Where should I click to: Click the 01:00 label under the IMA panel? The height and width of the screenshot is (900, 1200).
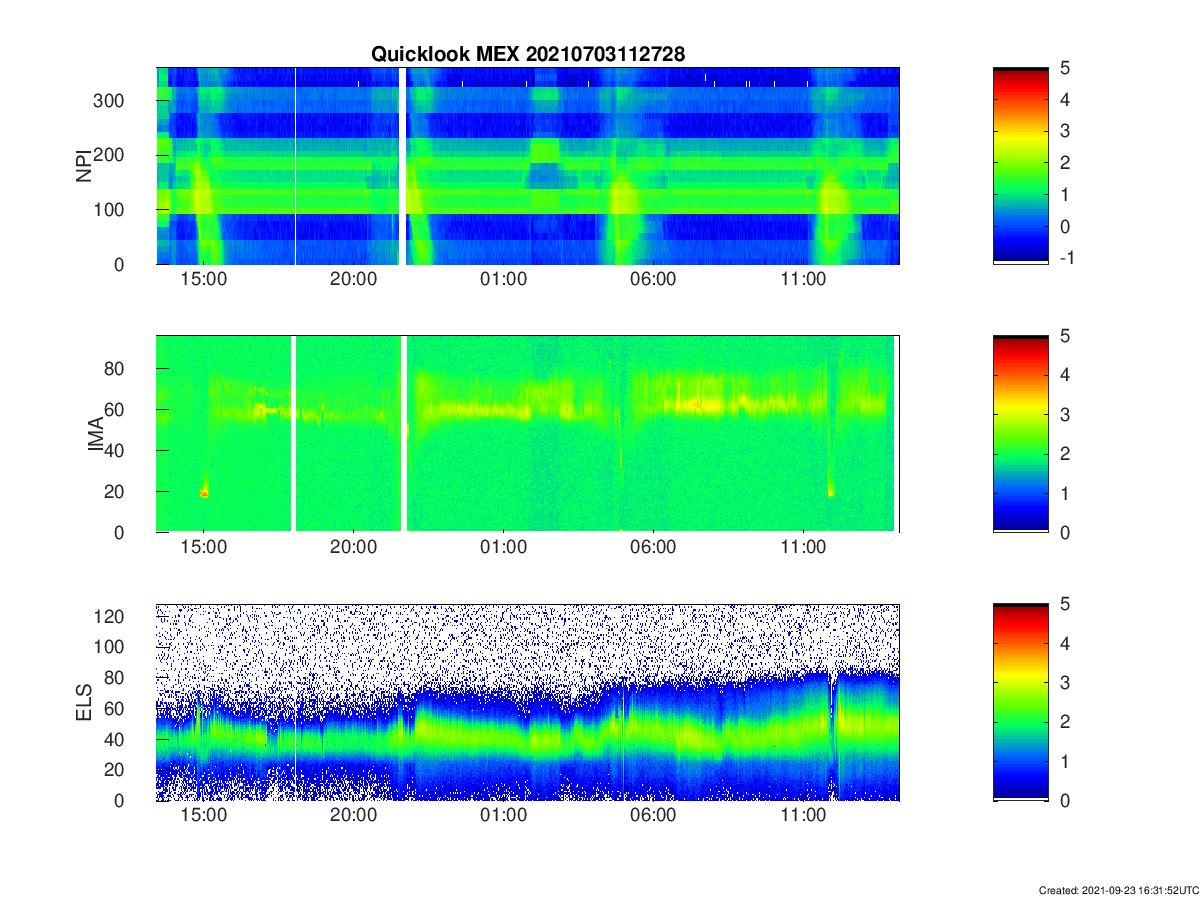[503, 549]
